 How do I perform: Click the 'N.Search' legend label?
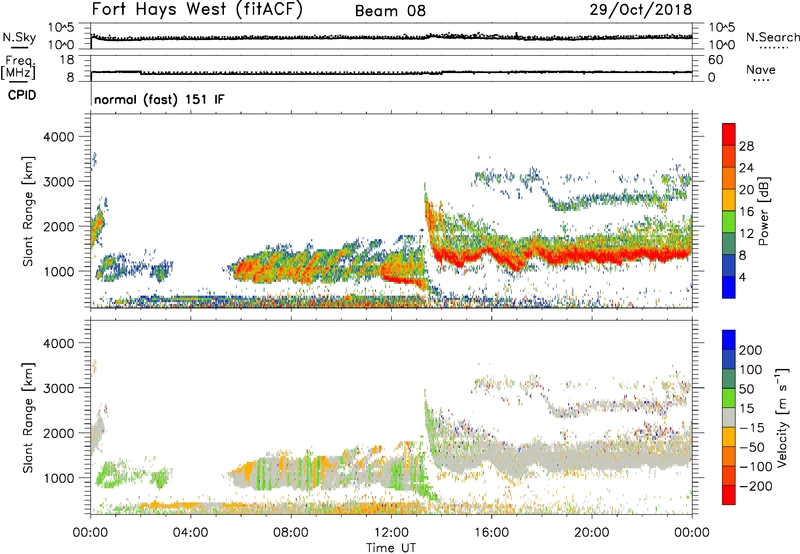(x=772, y=37)
